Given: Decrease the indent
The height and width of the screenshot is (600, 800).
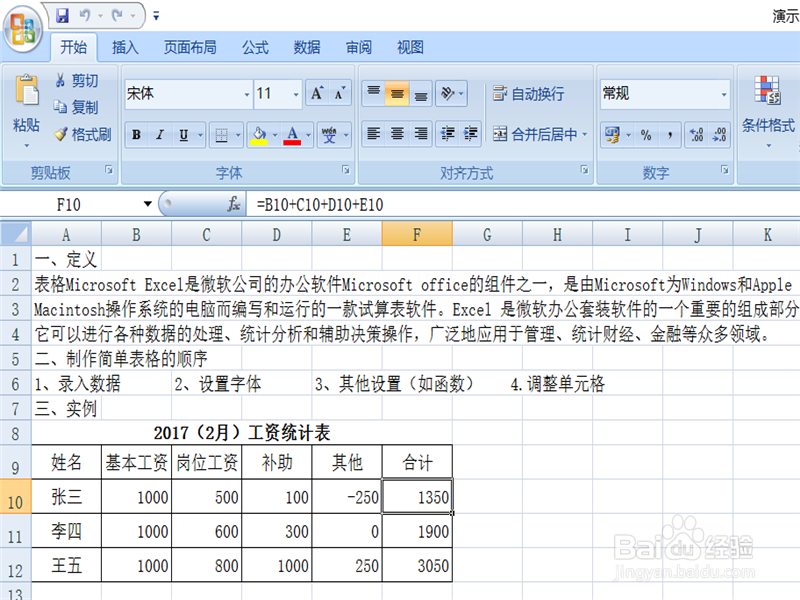Looking at the screenshot, I should coord(447,134).
